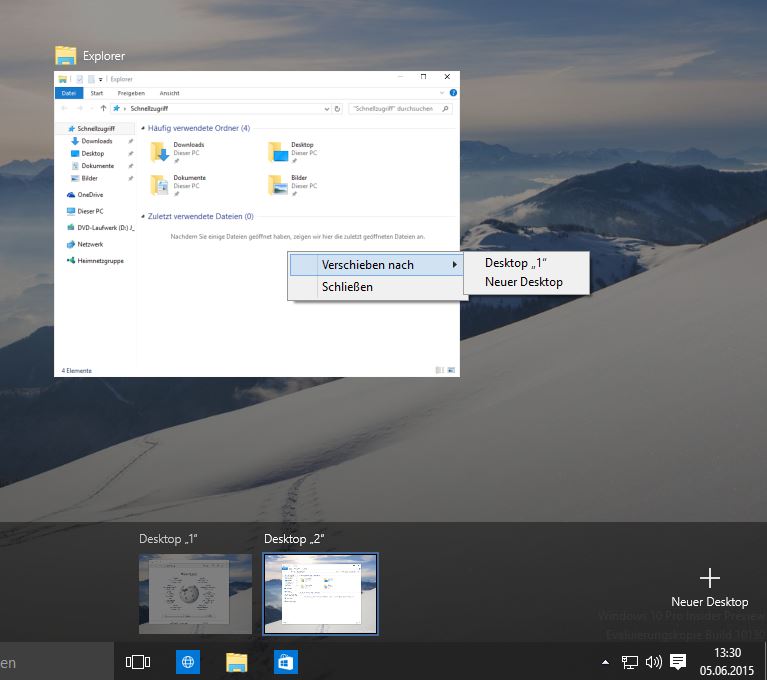Screen dimensions: 767x680
Task: Select Desktop in navigation pane
Action: tap(92, 154)
